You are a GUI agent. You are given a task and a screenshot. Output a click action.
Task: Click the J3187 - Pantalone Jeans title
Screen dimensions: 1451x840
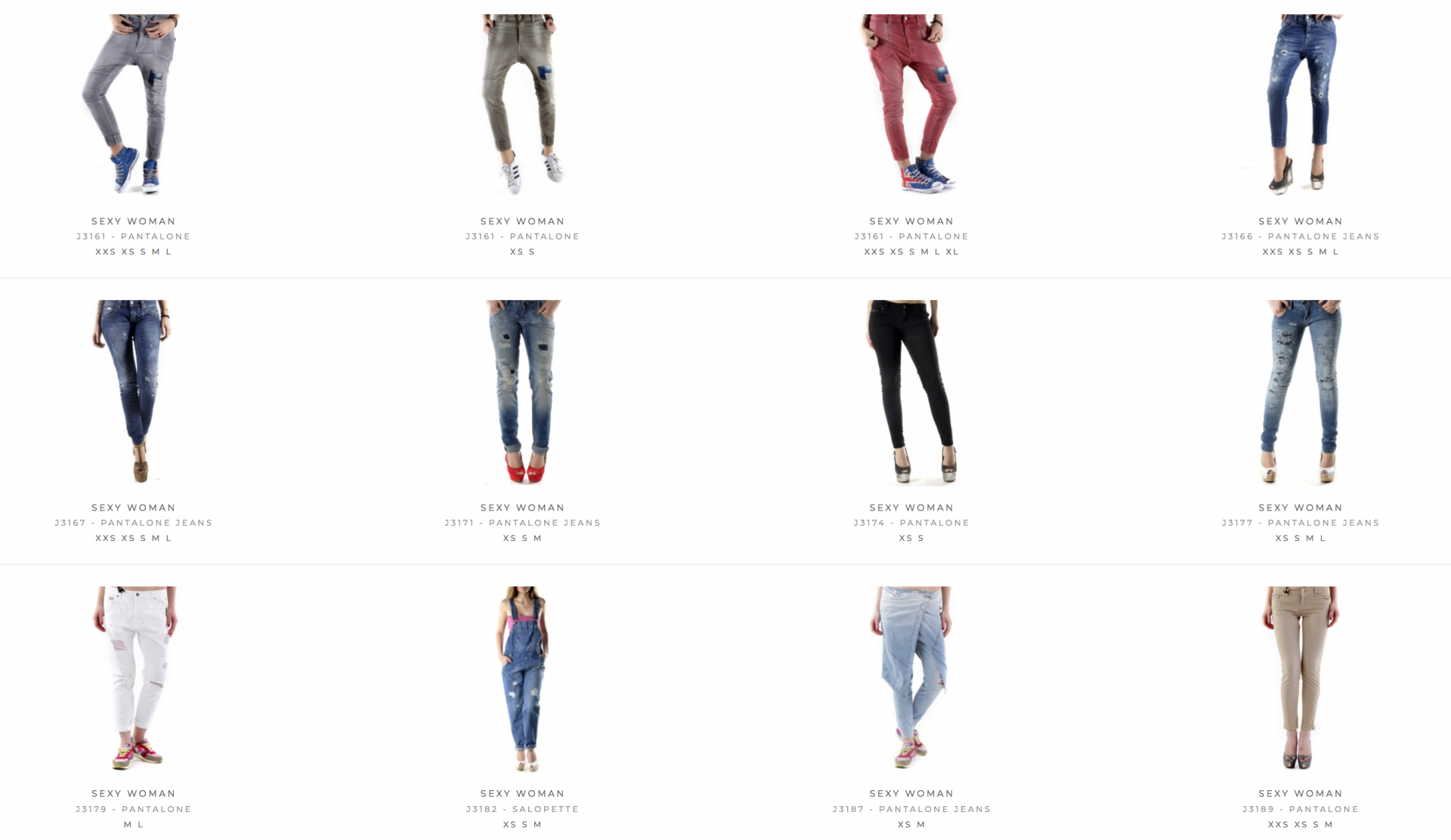coord(911,809)
